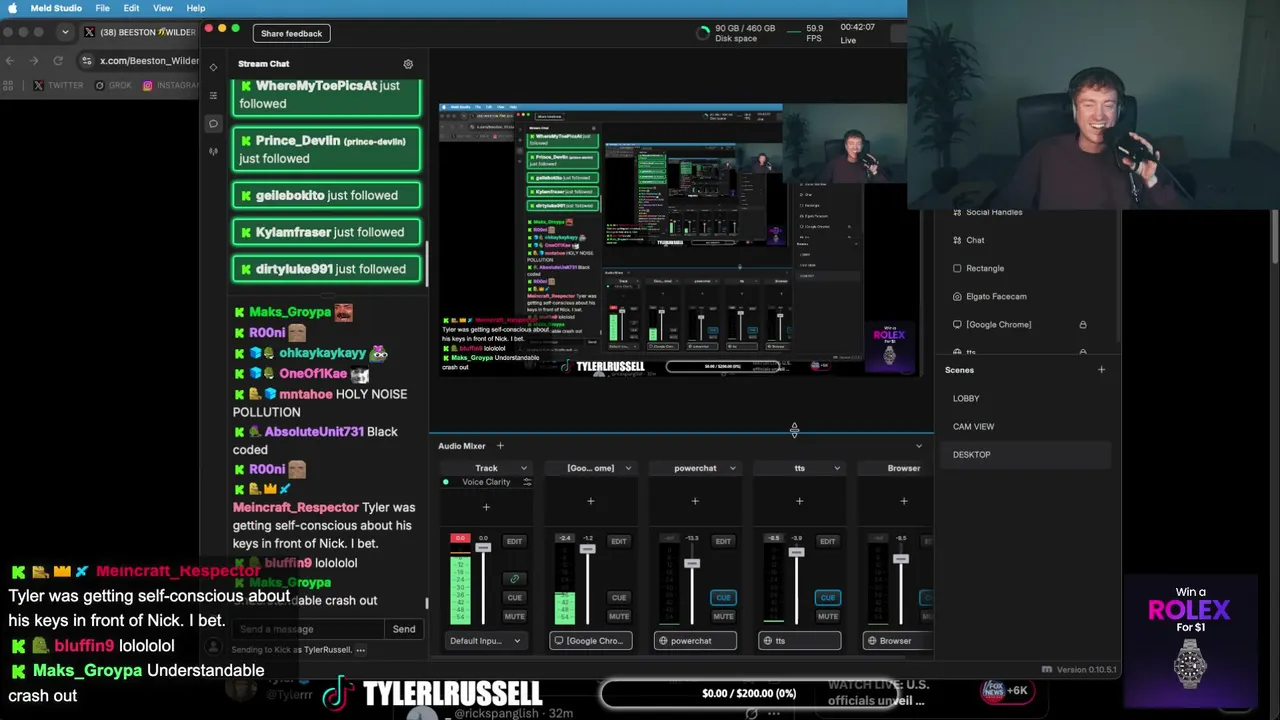Open site info icon in Chrome address bar
1280x720 pixels.
pos(87,61)
